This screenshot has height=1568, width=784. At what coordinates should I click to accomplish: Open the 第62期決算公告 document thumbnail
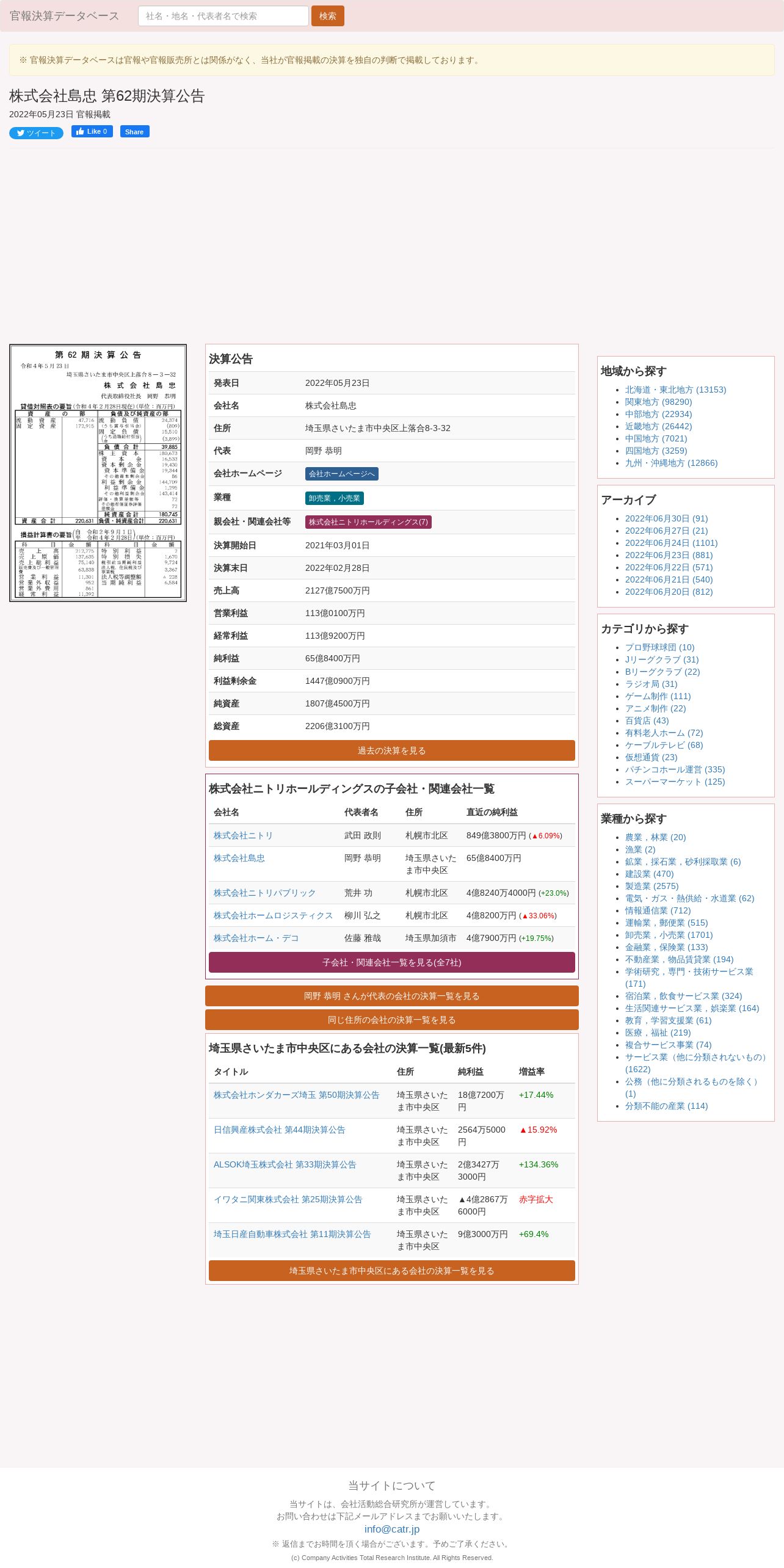[x=98, y=473]
